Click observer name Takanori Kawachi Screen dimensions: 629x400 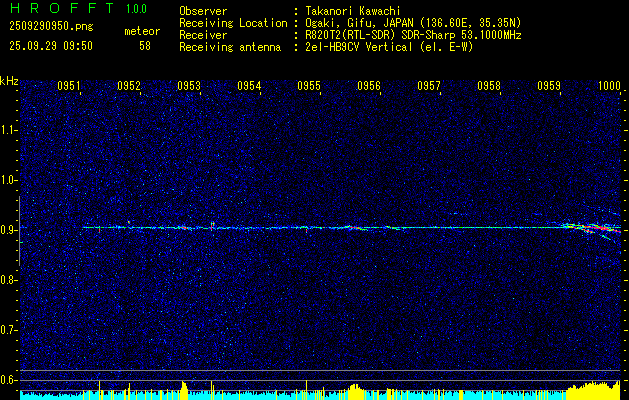click(x=353, y=11)
